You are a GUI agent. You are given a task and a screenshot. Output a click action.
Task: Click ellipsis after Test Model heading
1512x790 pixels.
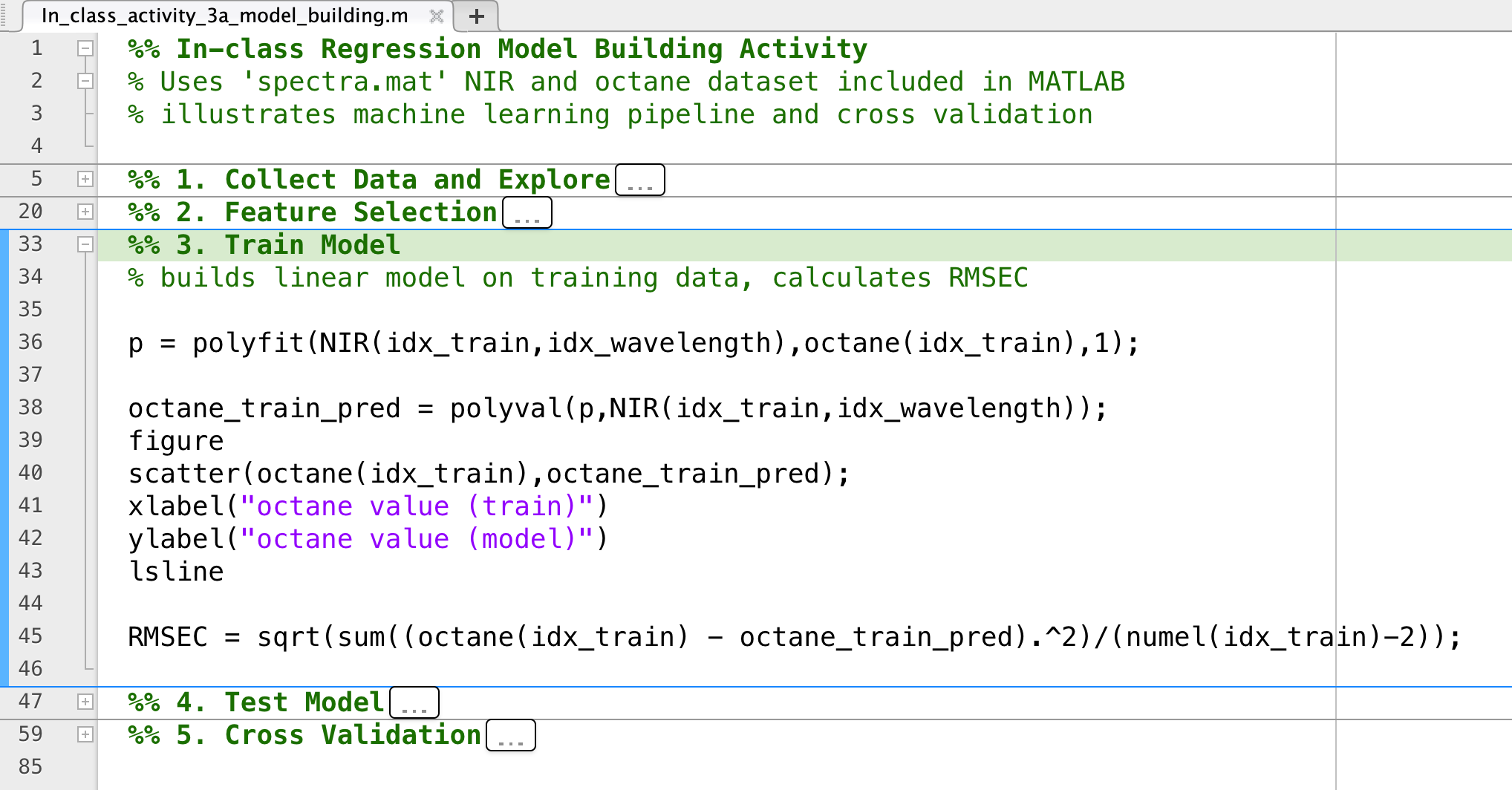pos(414,702)
